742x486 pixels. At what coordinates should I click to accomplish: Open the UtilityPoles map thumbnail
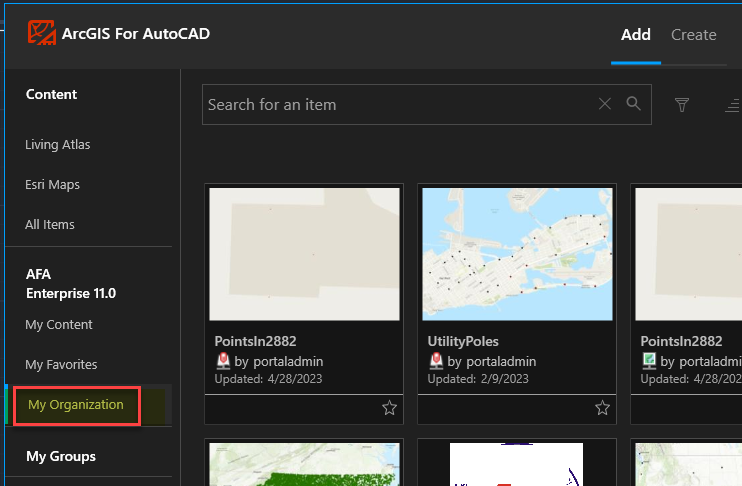click(x=517, y=254)
